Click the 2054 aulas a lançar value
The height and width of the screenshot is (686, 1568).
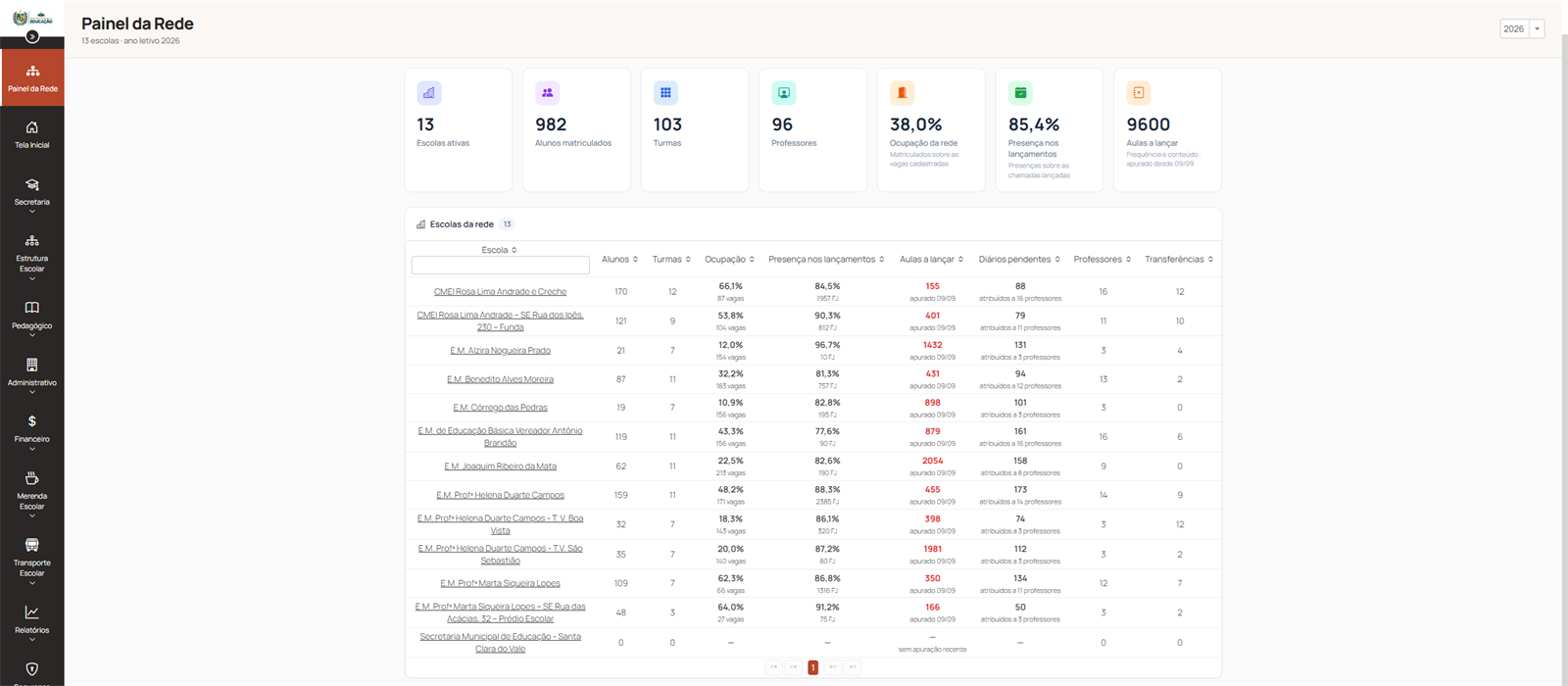(932, 461)
